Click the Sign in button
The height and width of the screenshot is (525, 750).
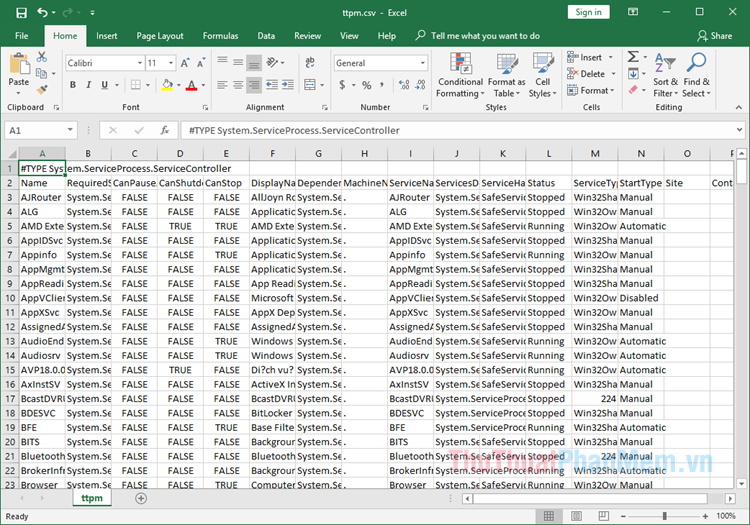click(x=588, y=12)
